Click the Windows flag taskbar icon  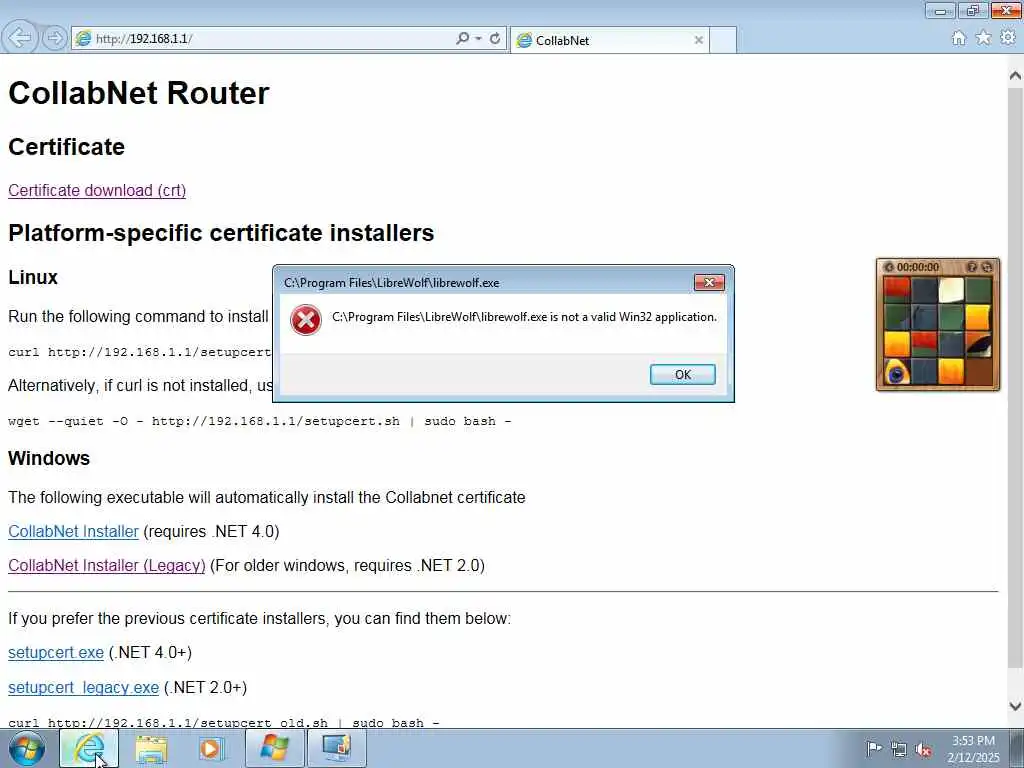point(274,748)
